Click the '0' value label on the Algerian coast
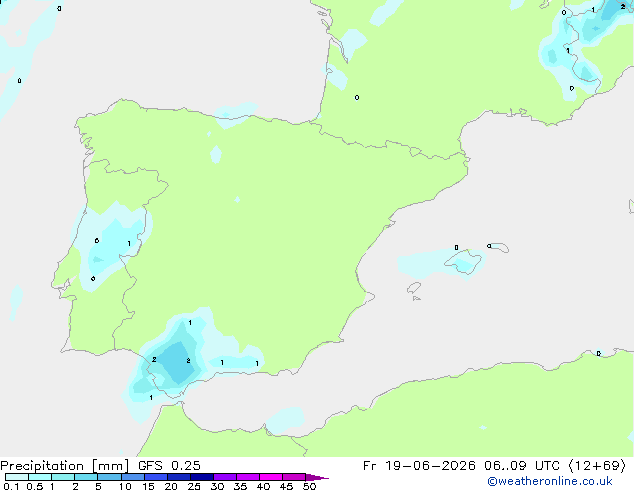This screenshot has height=490, width=634. point(598,354)
